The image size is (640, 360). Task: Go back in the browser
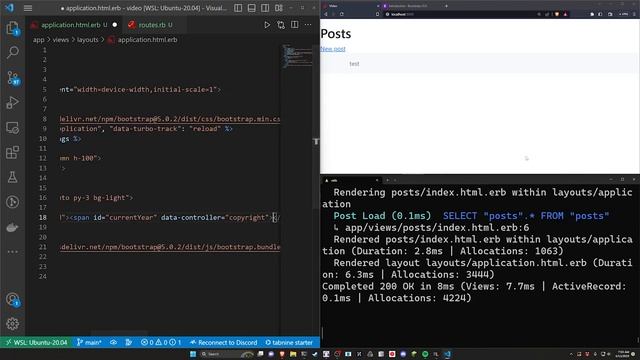tap(326, 14)
